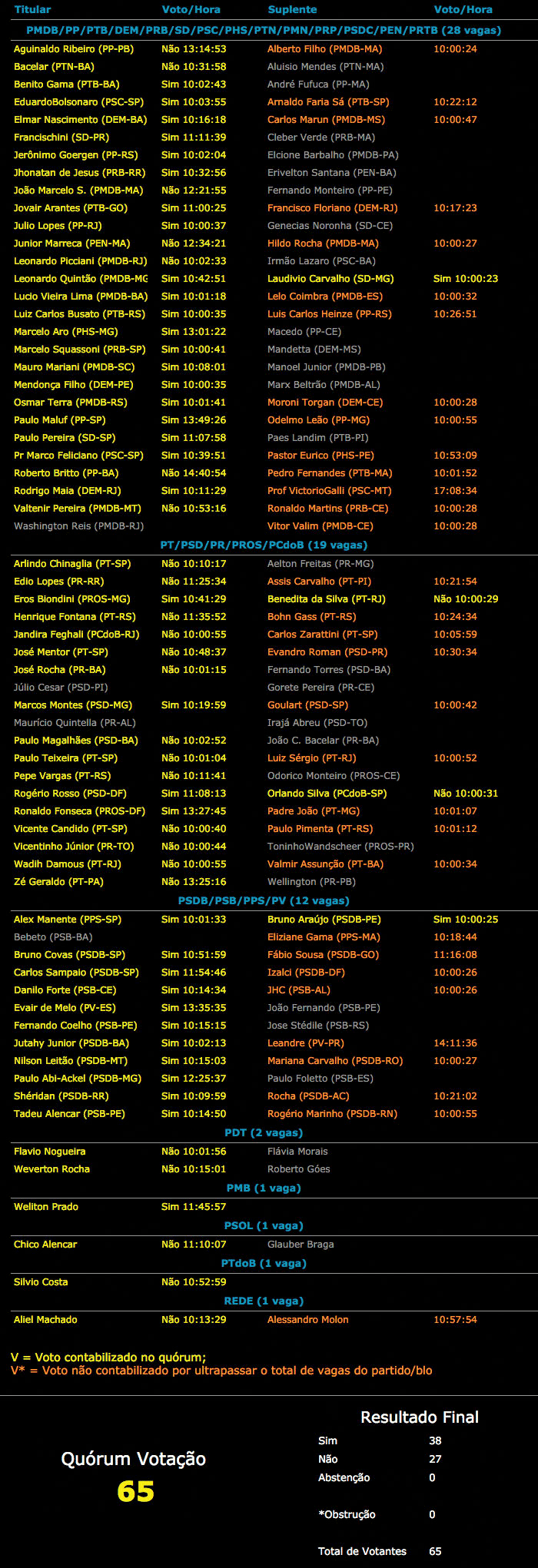This screenshot has height=1568, width=538.
Task: Select Jovair Arantes (PTB-GO)
Action: tap(71, 208)
